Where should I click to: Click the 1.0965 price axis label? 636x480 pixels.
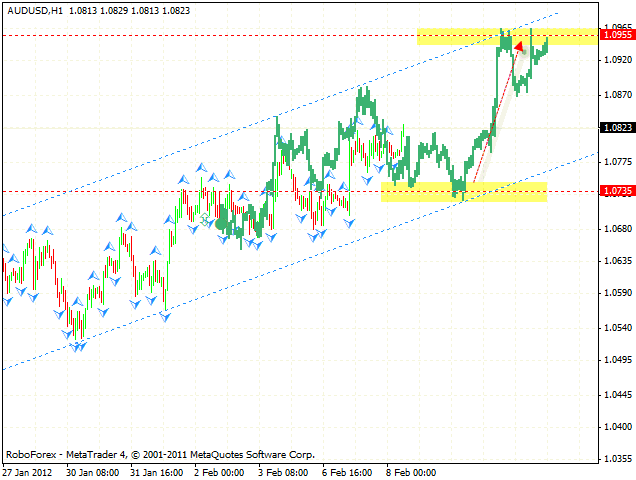(x=616, y=27)
